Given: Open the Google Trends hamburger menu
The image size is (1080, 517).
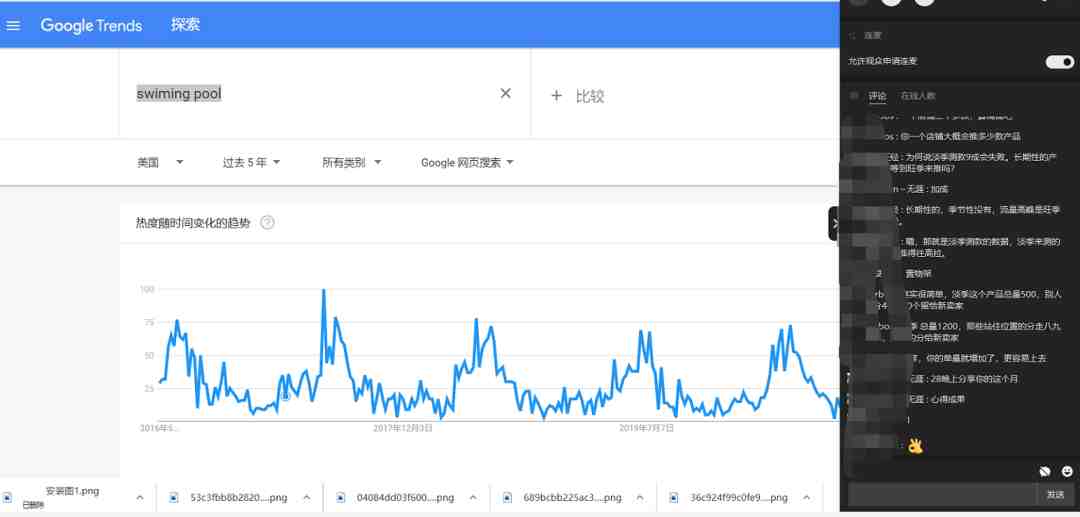Looking at the screenshot, I should pyautogui.click(x=12, y=25).
